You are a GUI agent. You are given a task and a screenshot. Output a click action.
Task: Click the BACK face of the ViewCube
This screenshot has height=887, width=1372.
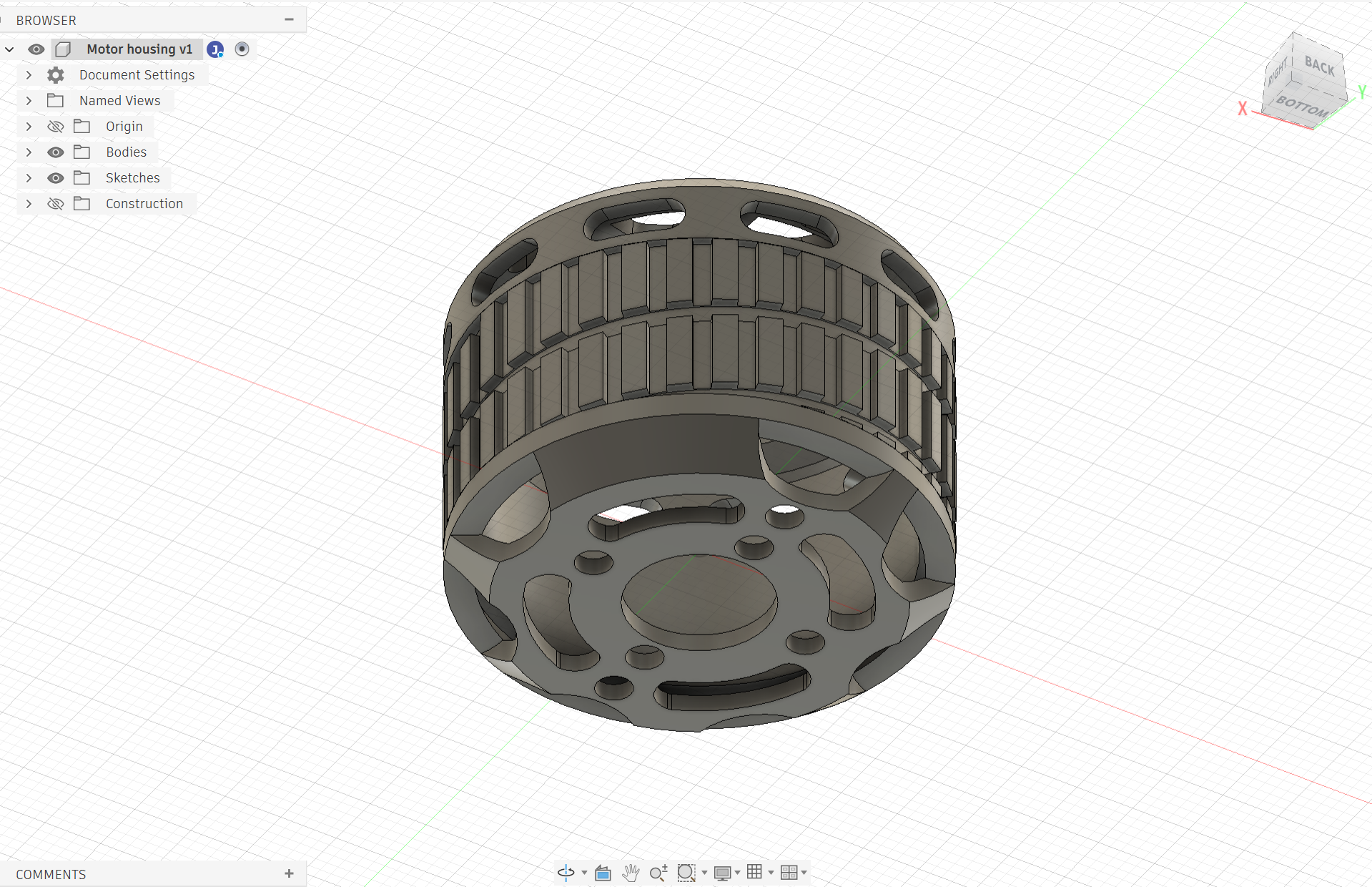tap(1319, 67)
